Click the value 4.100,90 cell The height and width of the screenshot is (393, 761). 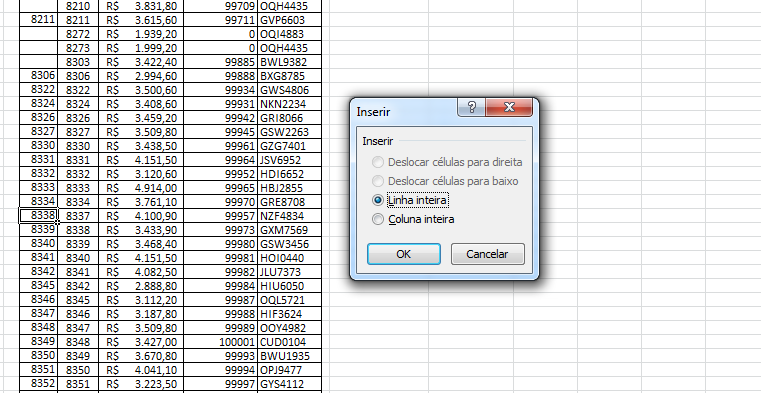point(141,216)
